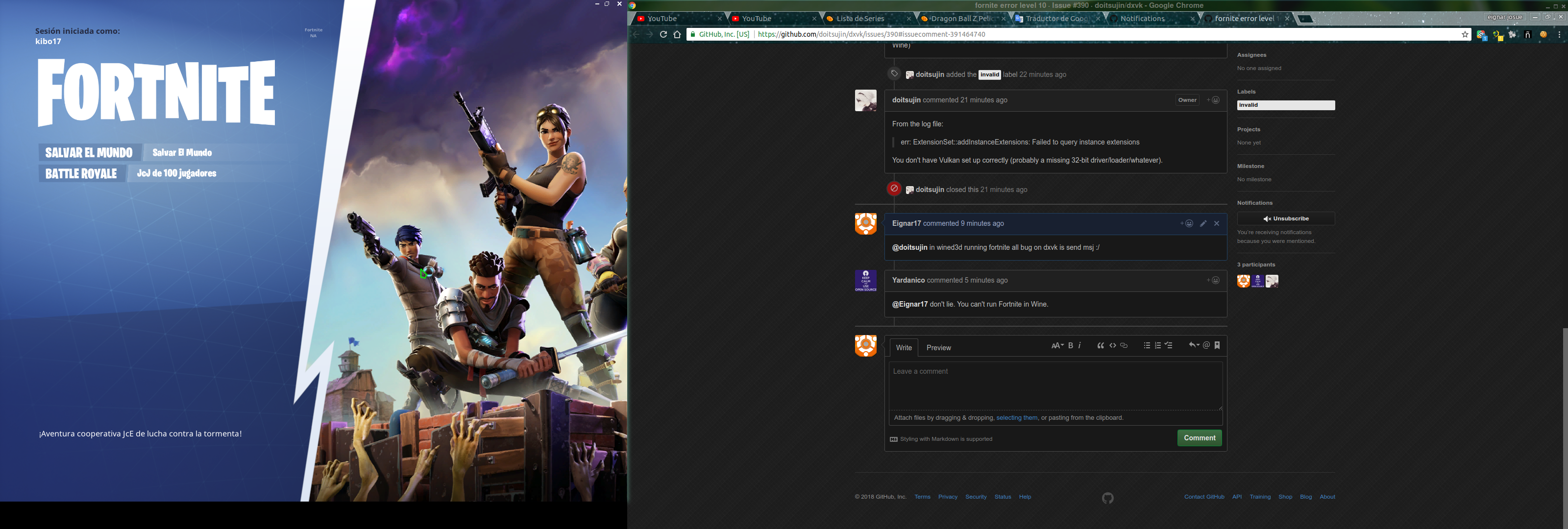The height and width of the screenshot is (529, 1568).
Task: Click the invalid label in the sidebar
Action: pos(1286,105)
